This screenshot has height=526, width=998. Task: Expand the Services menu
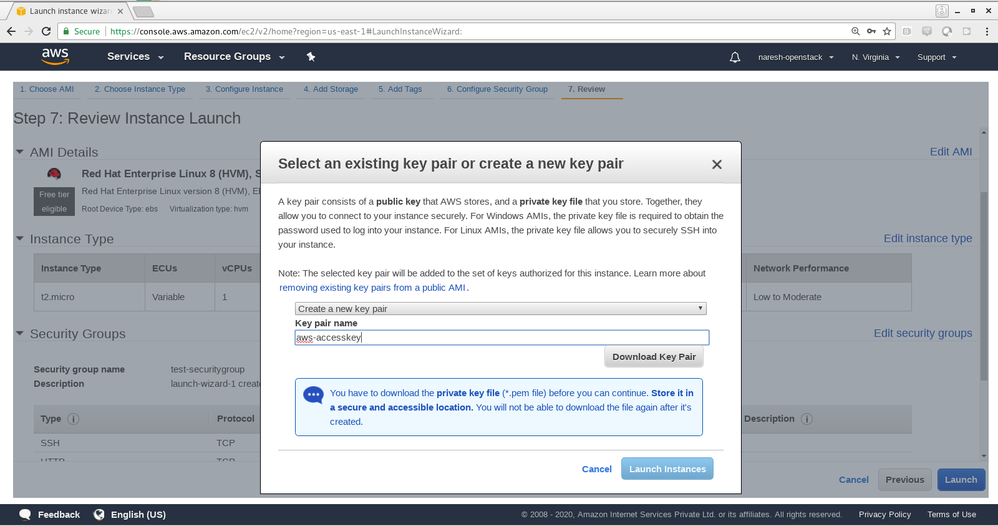click(134, 57)
